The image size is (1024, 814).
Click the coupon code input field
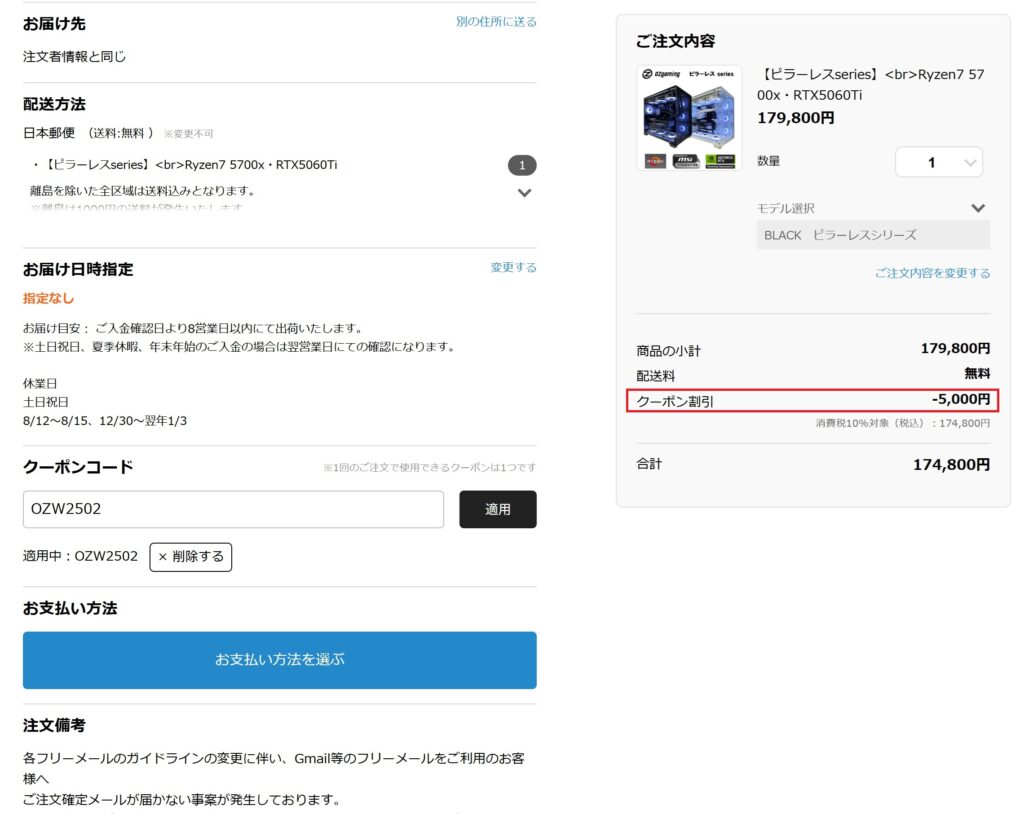233,509
